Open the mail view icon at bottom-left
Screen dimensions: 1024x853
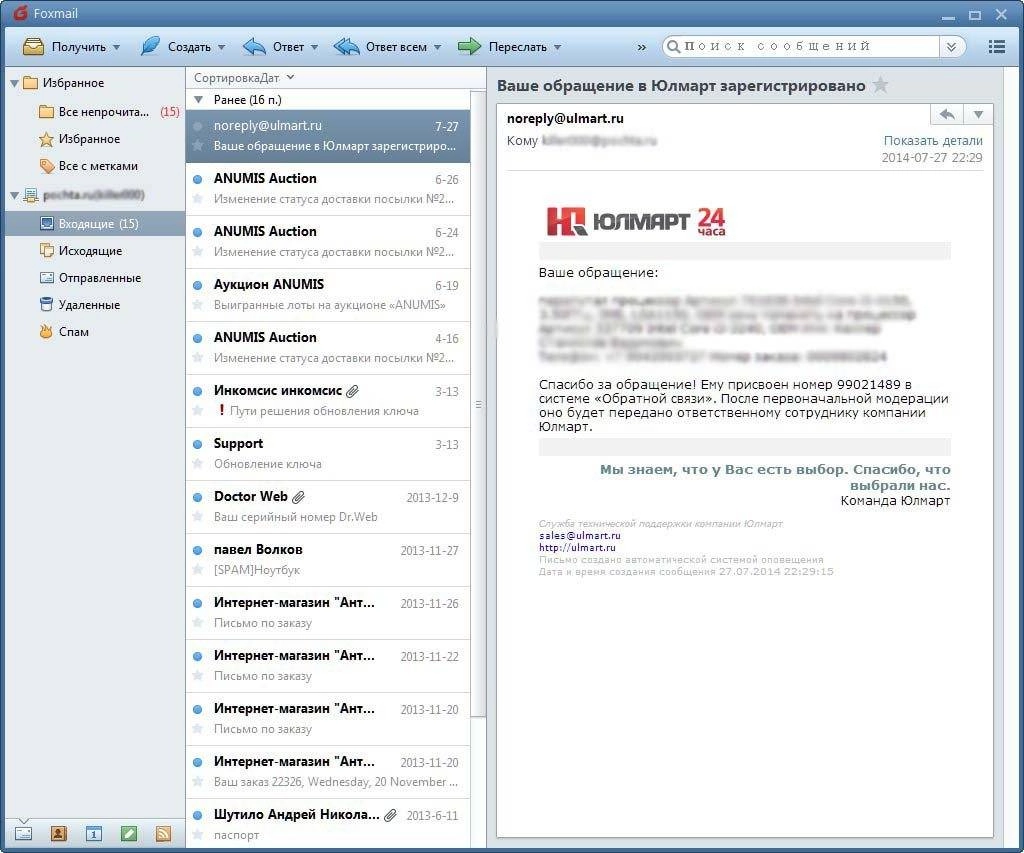click(24, 833)
